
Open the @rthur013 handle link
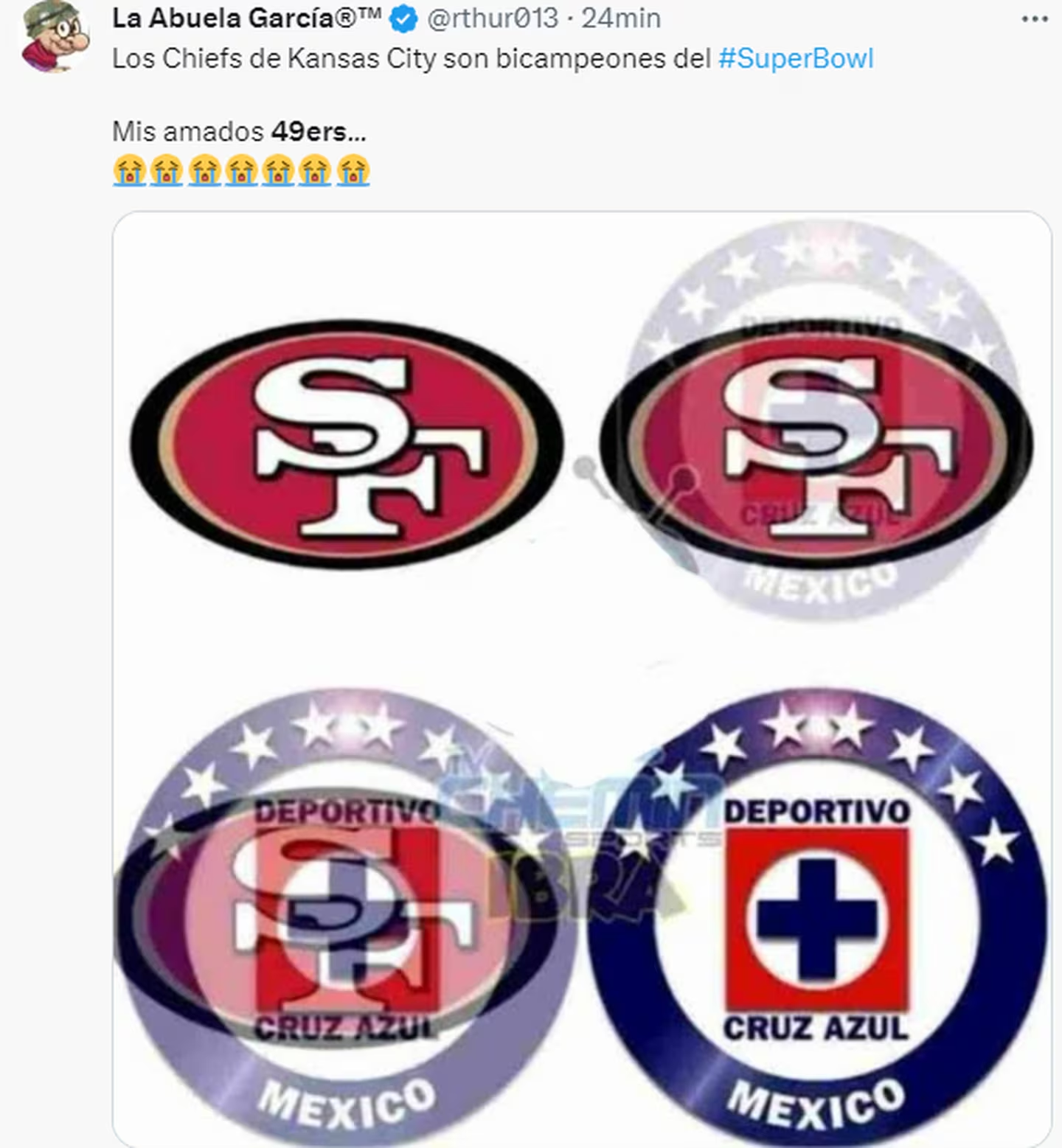(493, 18)
